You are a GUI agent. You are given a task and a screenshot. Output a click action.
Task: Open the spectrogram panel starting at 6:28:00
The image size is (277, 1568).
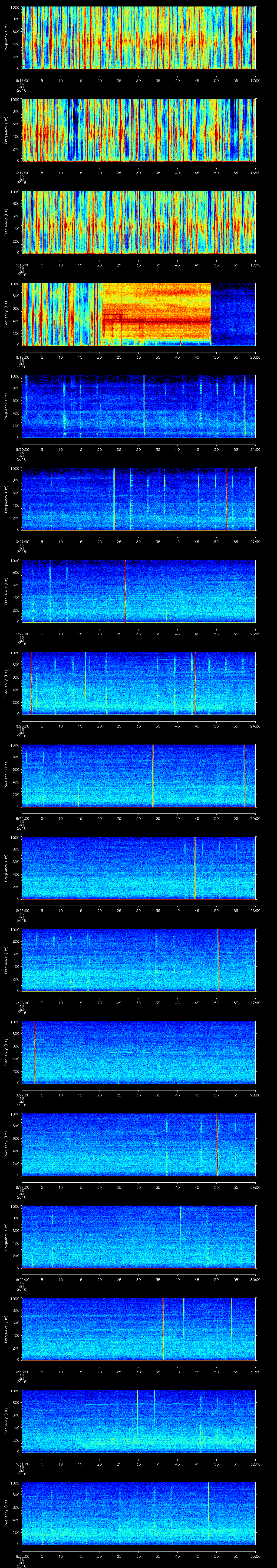tap(139, 1144)
